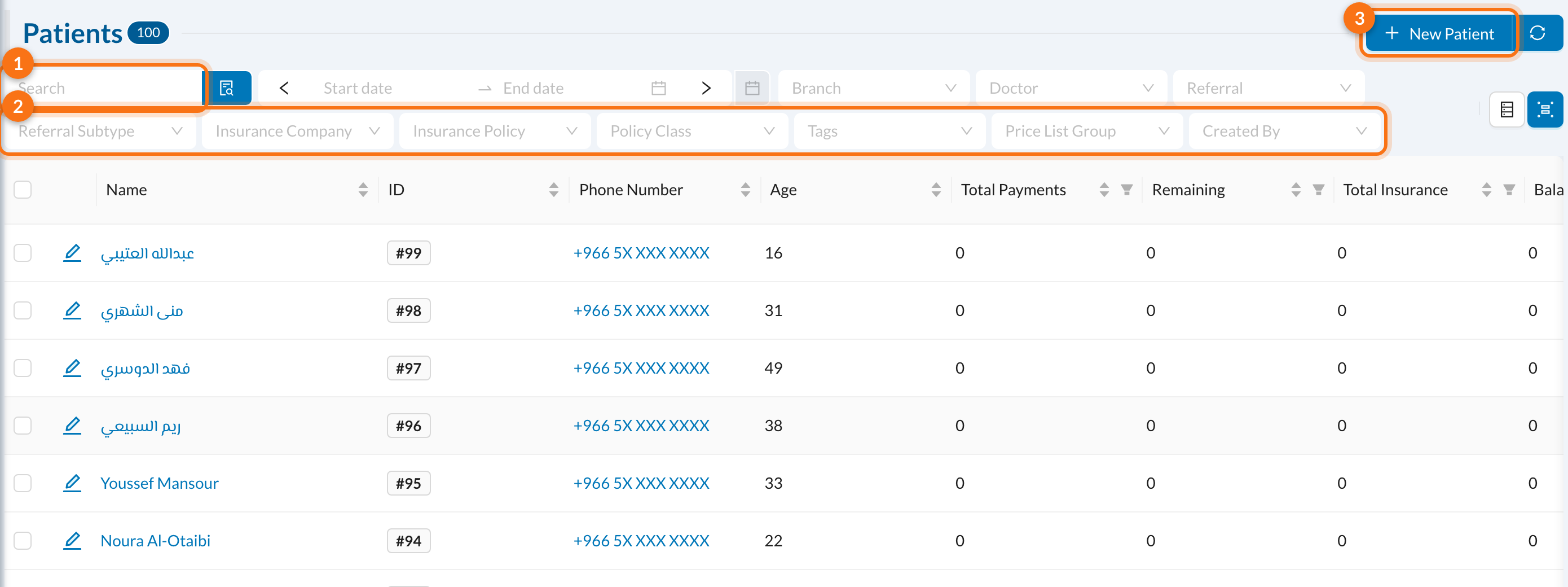Click into the Search input field
Viewport: 1568px width, 587px height.
coord(103,88)
